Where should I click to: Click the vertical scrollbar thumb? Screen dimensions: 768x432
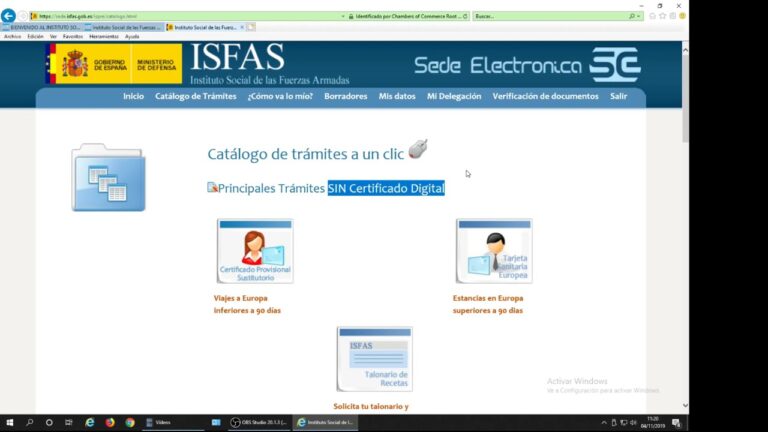[x=685, y=98]
